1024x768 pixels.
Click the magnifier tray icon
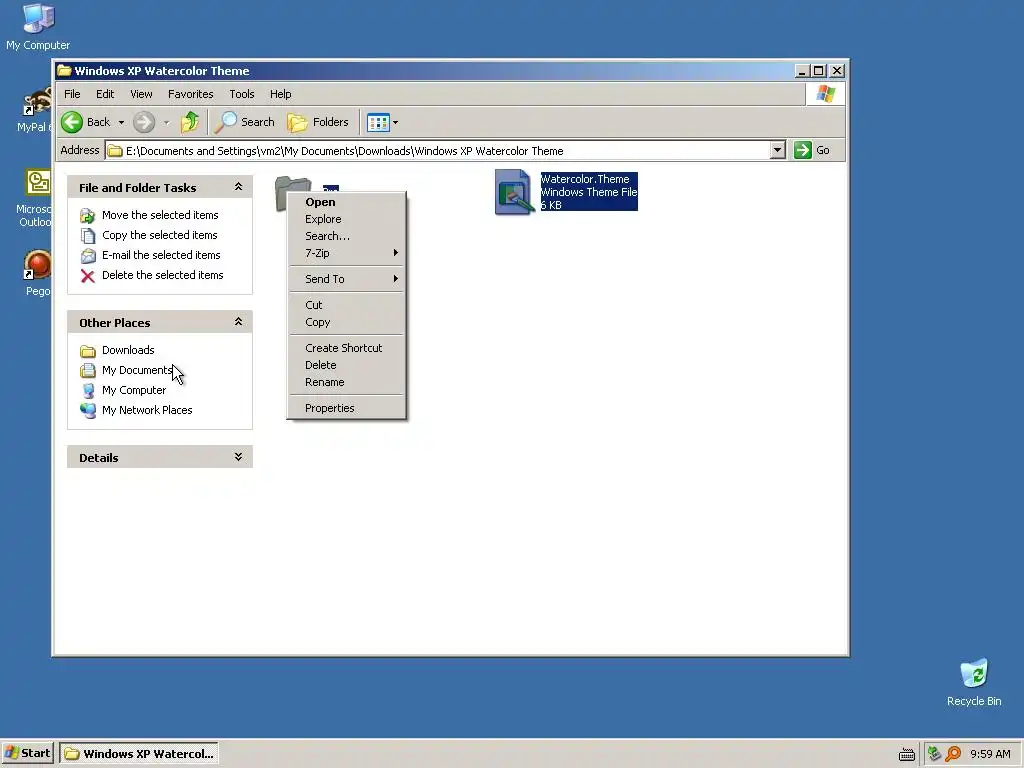[x=953, y=754]
